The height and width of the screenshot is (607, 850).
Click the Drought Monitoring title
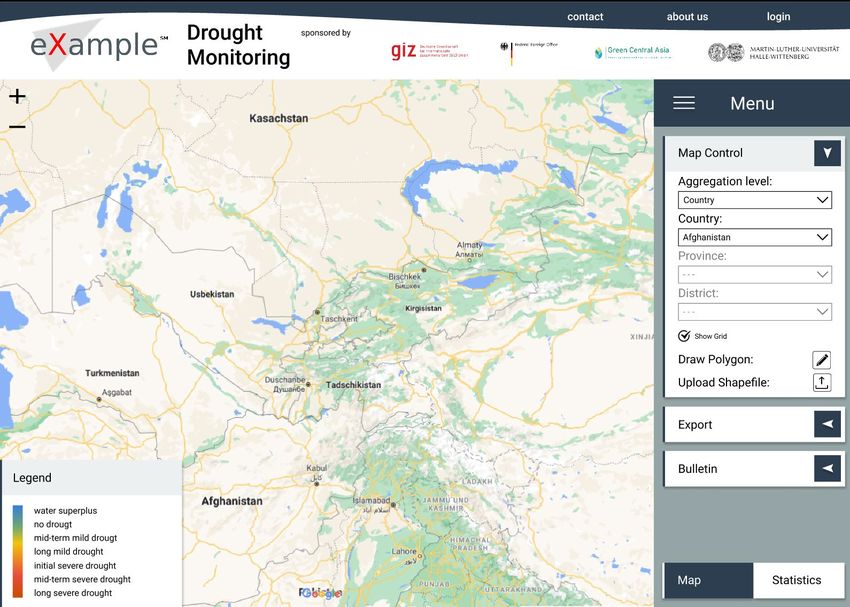click(x=239, y=45)
